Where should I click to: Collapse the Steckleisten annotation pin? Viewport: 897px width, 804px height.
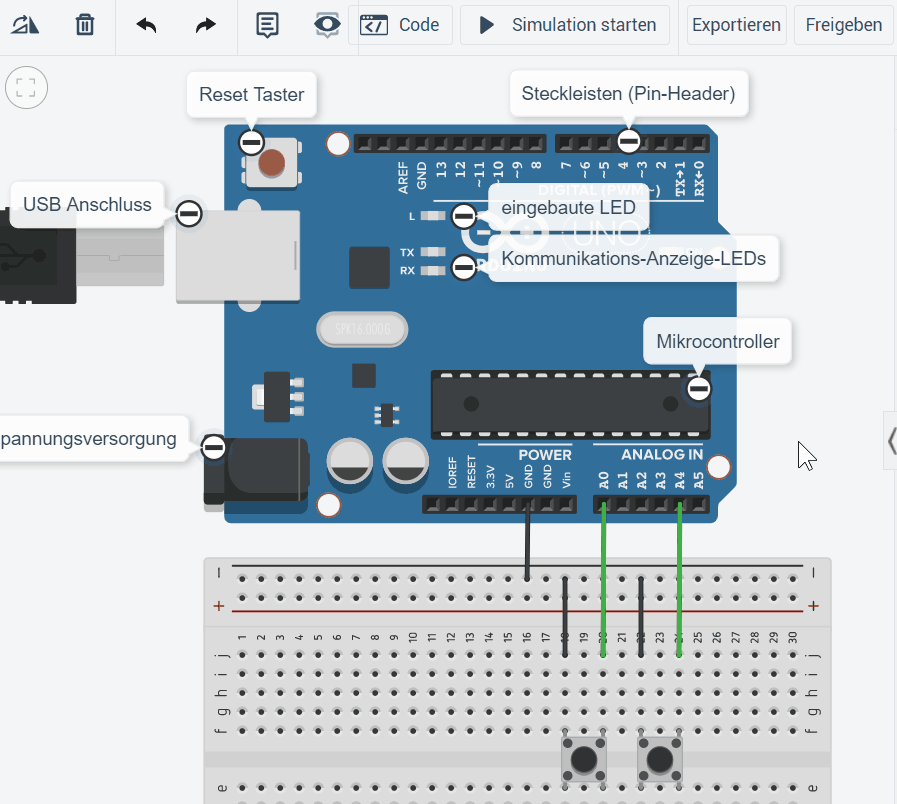coord(629,140)
